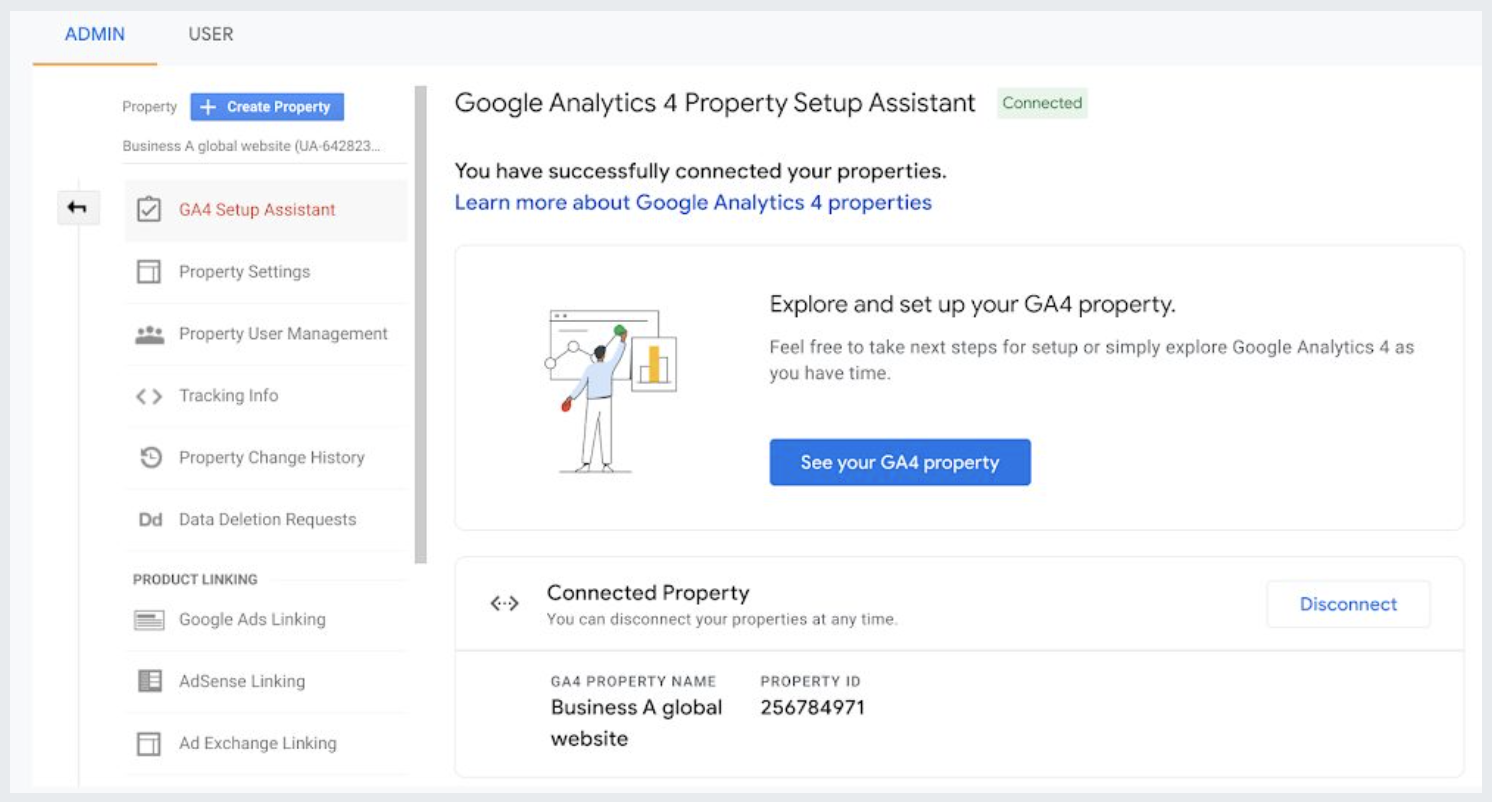Click the Tracking Info code brackets icon

click(149, 397)
